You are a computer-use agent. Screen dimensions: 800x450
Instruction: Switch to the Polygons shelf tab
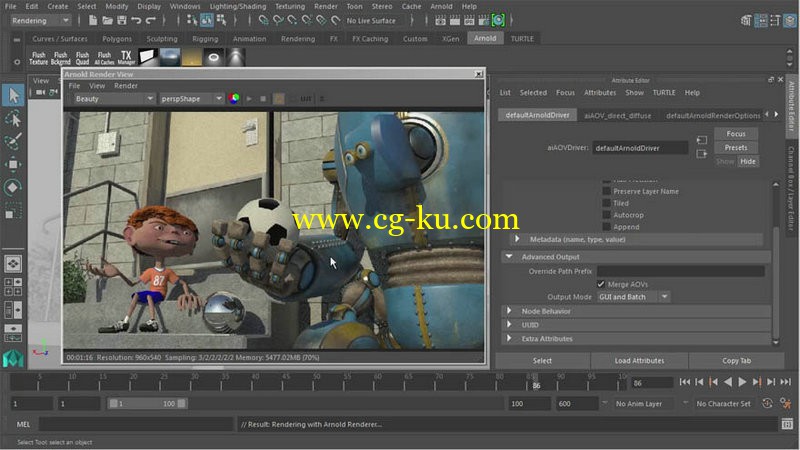[x=116, y=38]
